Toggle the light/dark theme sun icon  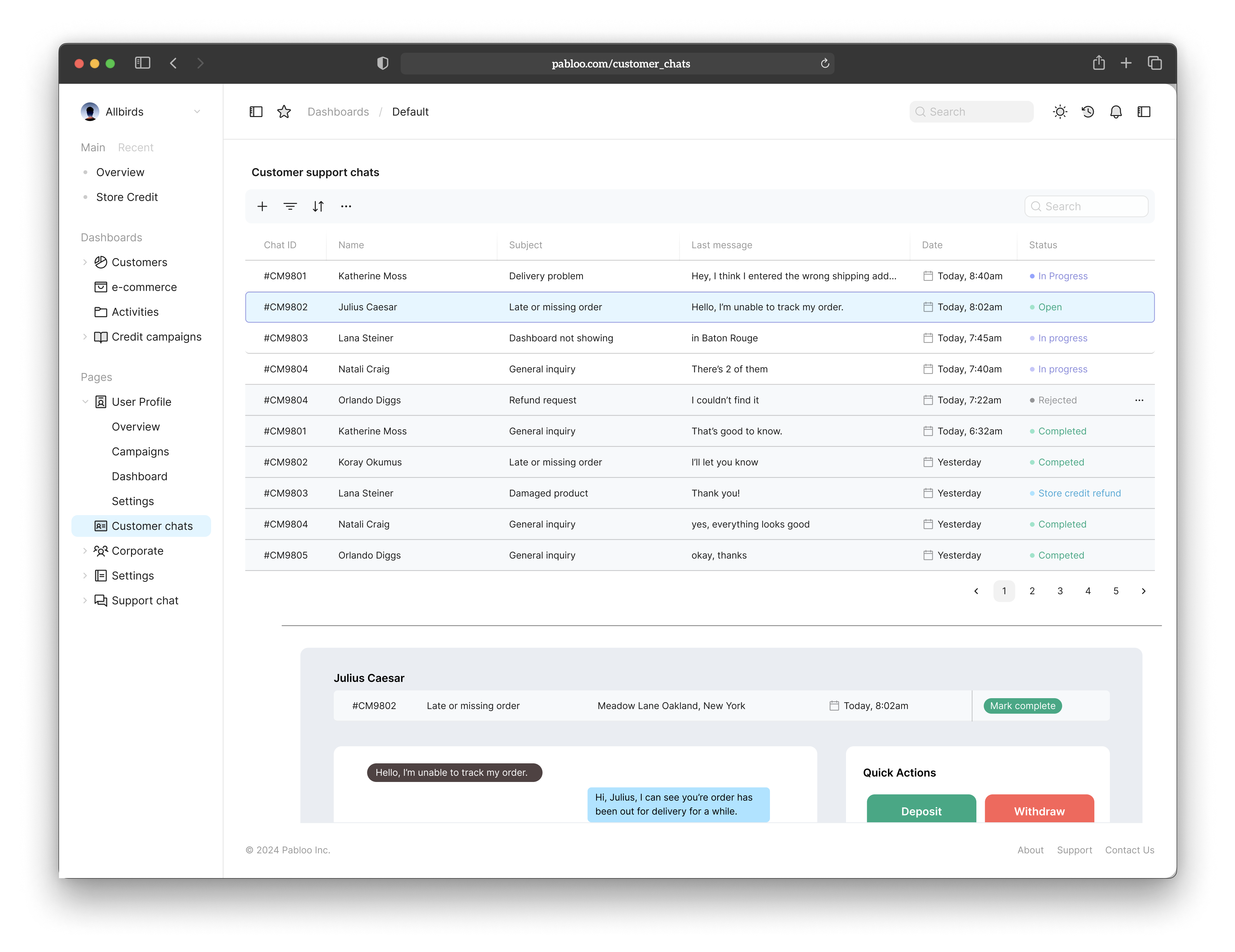[1060, 112]
